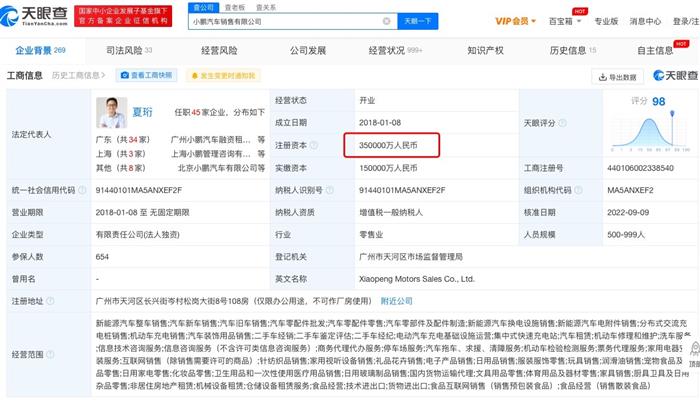This screenshot has height=414, width=700.
Task: Open the 公司发展 tab
Action: [308, 50]
